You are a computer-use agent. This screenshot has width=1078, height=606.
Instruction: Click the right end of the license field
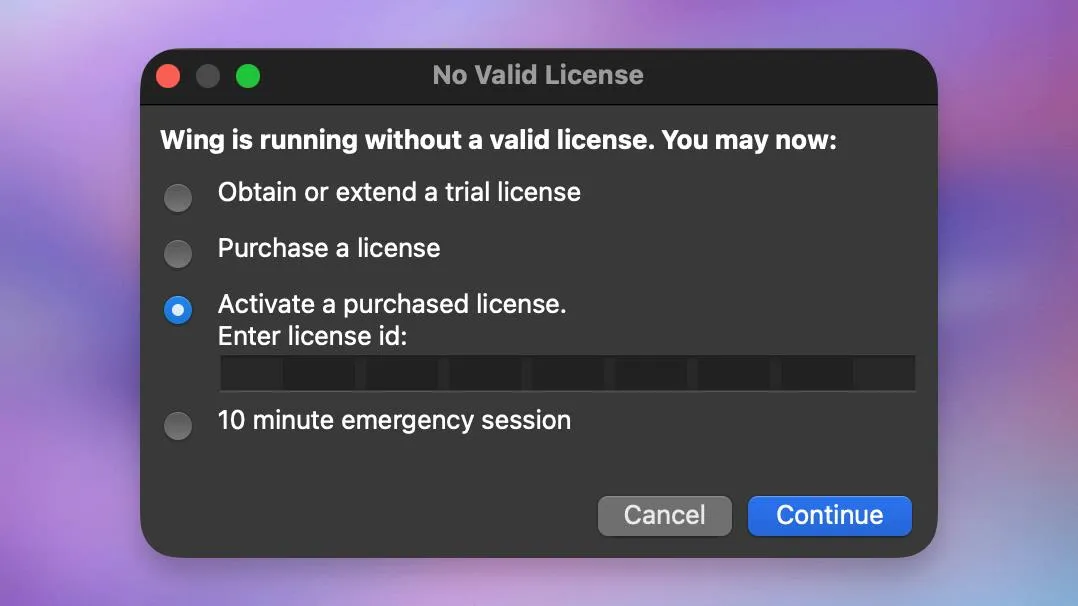[x=894, y=374]
